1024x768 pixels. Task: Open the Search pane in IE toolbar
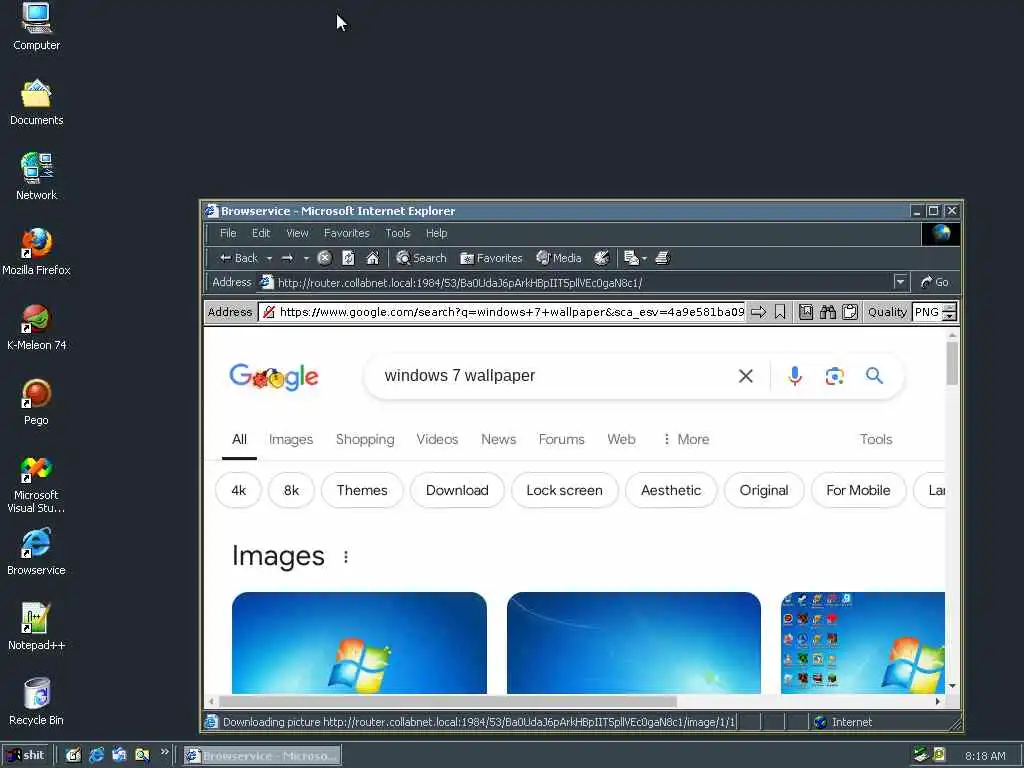pyautogui.click(x=421, y=258)
